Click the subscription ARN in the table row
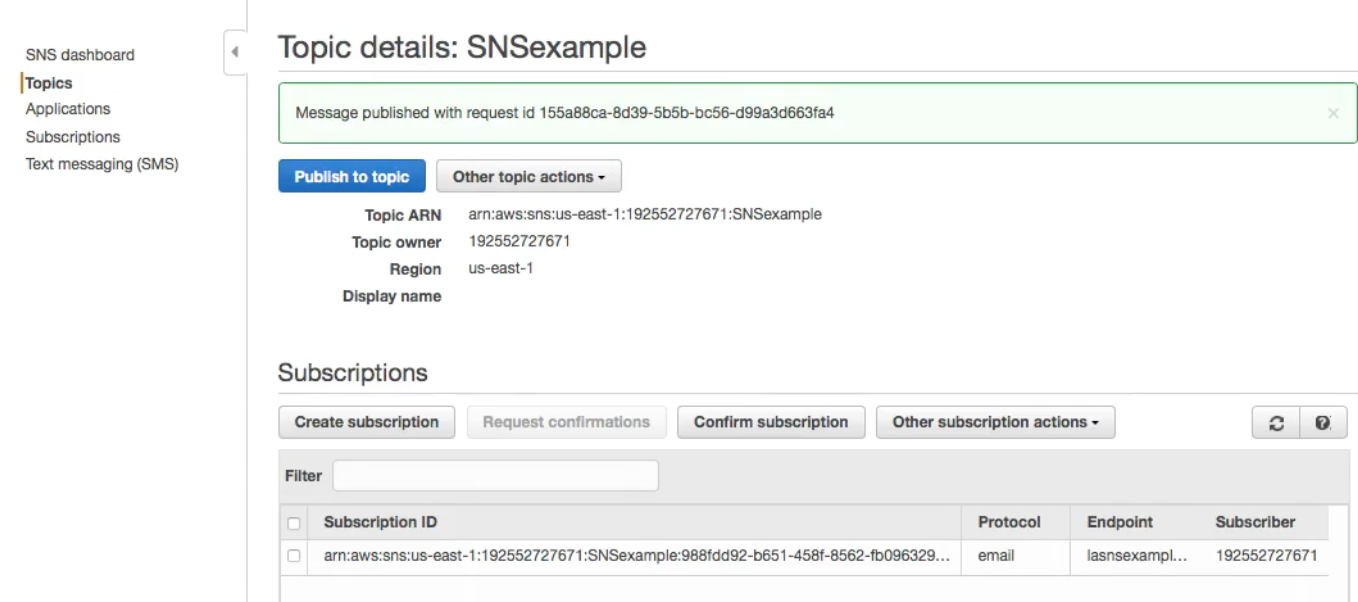Screen dimensions: 1358x602 click(x=636, y=556)
